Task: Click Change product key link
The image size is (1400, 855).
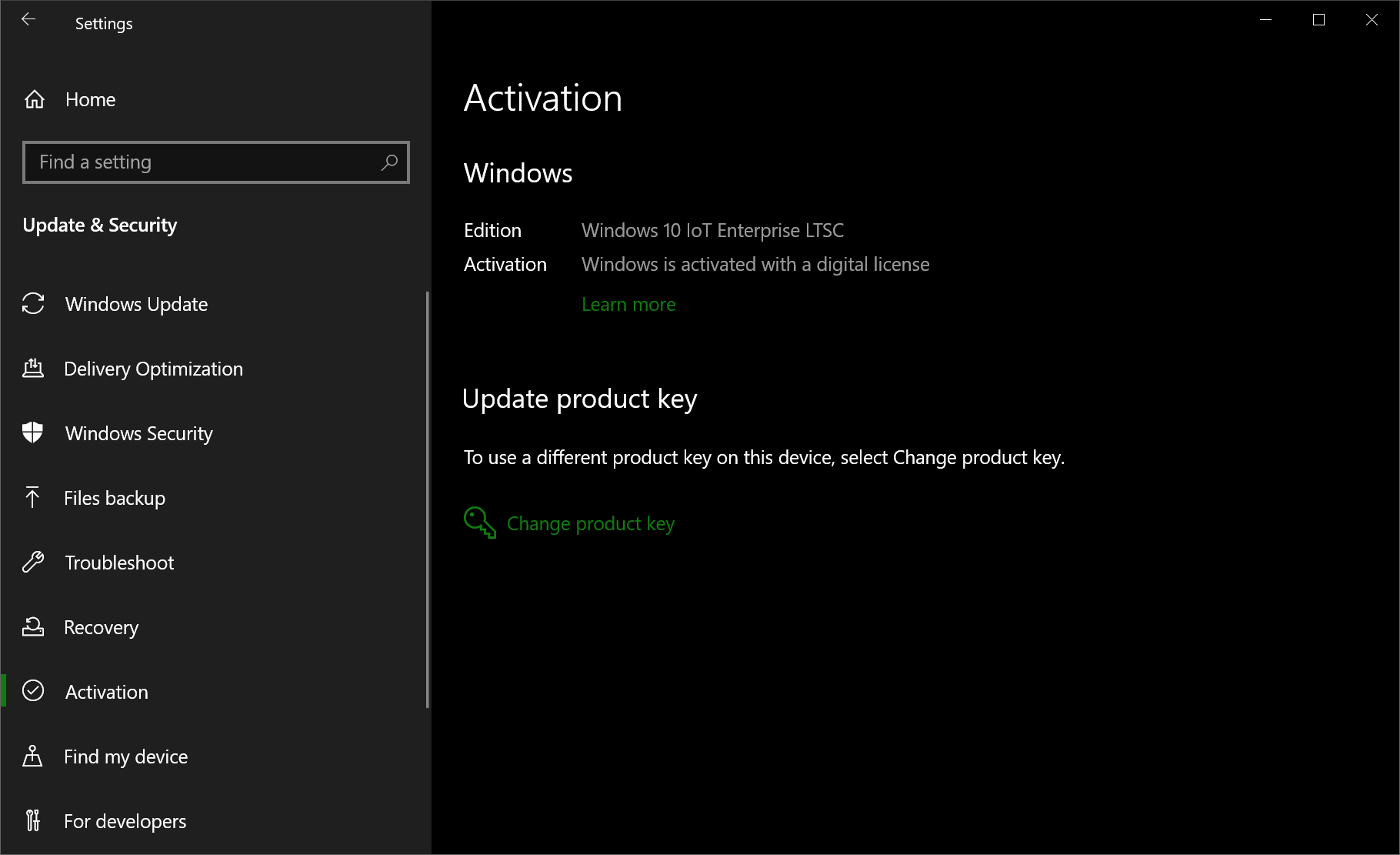Action: (590, 523)
